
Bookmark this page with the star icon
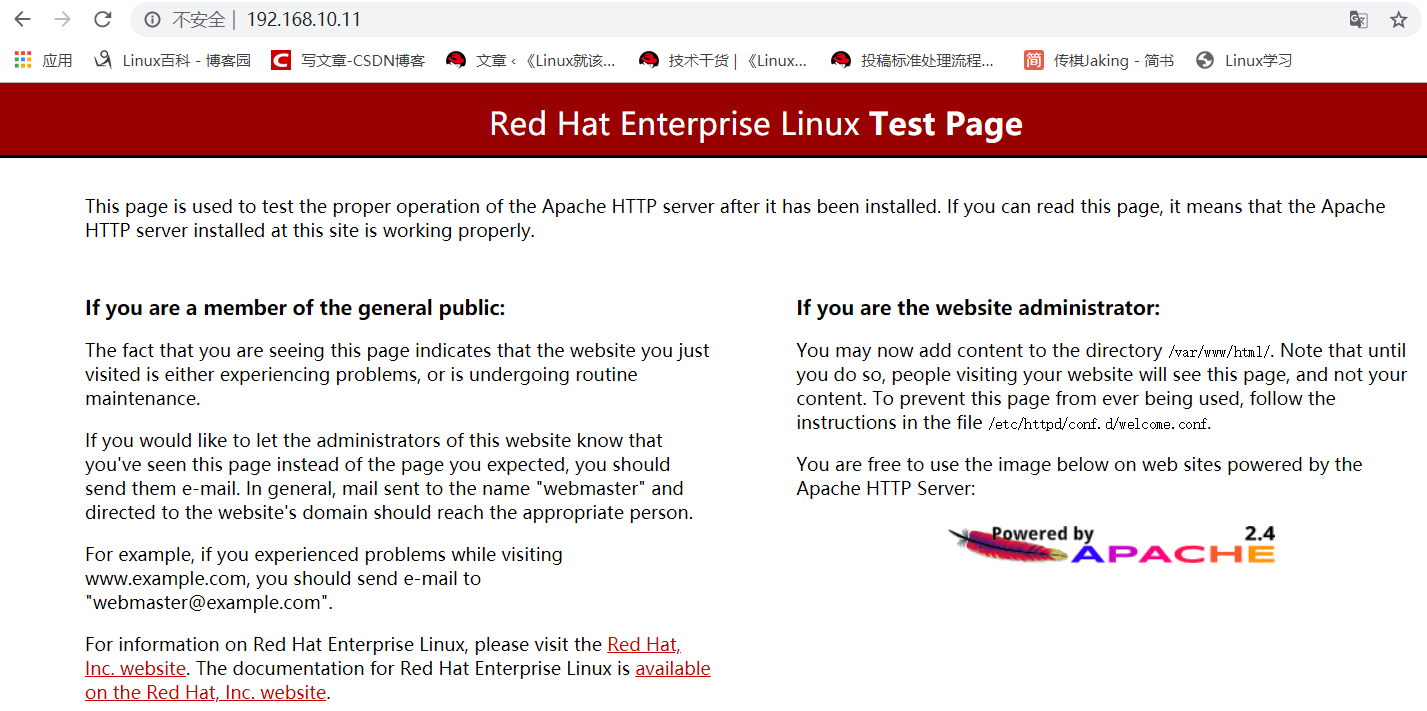(x=1398, y=19)
